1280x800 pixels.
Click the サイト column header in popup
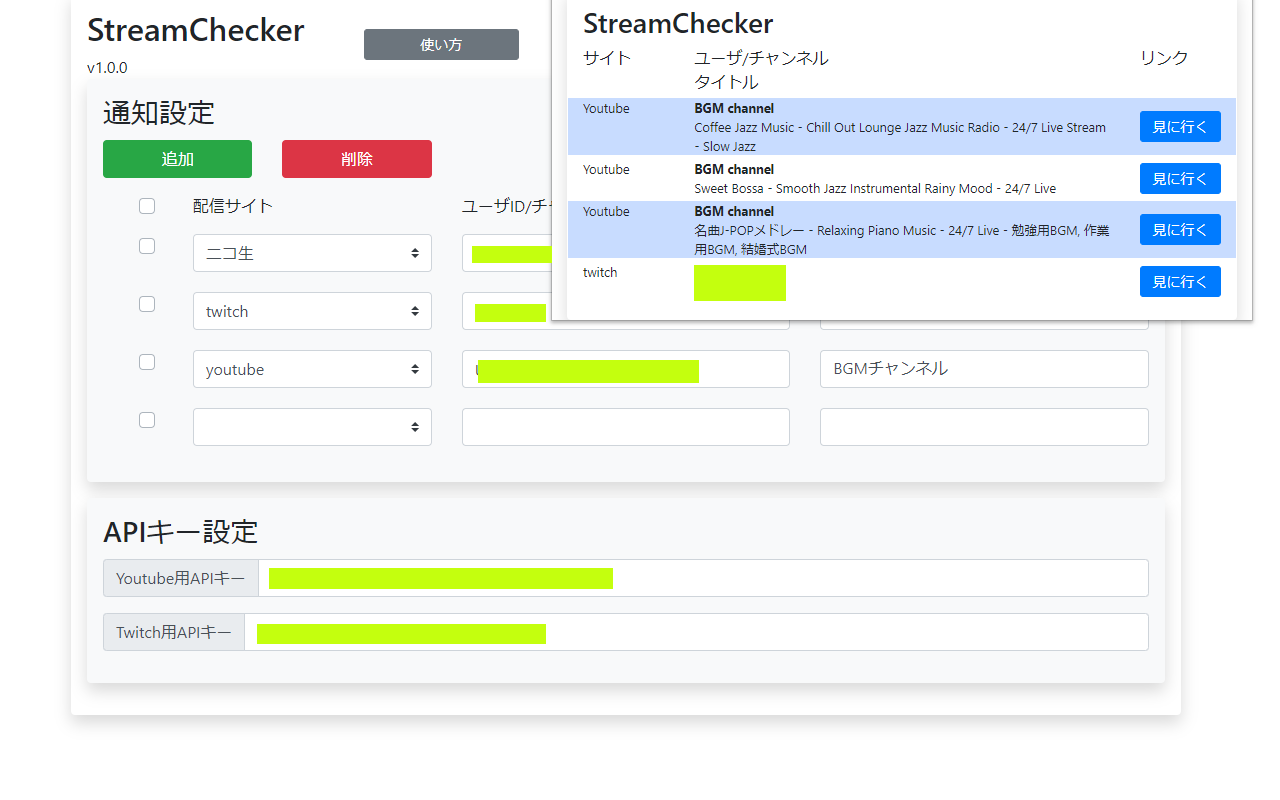pyautogui.click(x=607, y=58)
